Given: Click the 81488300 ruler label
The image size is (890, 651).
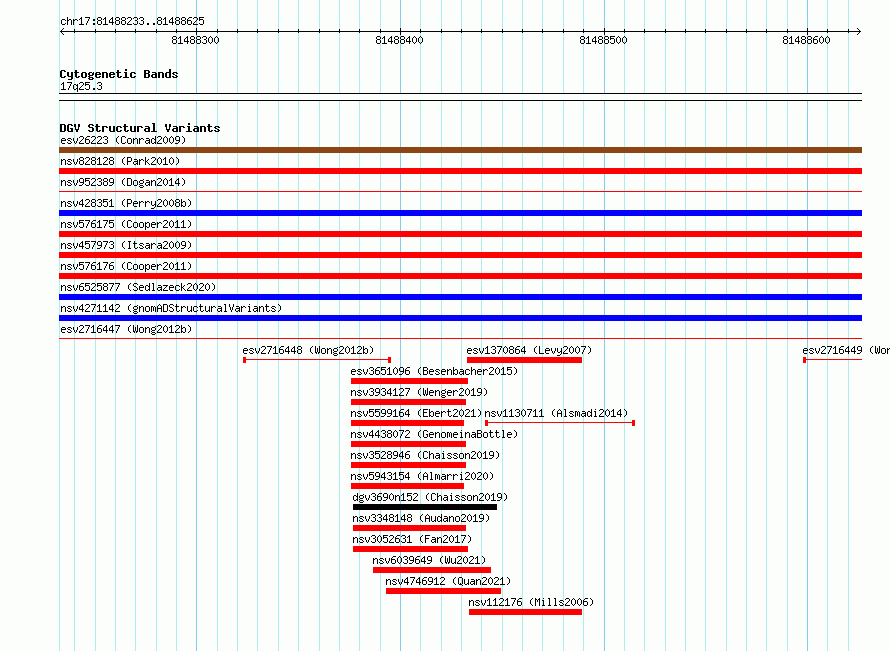Looking at the screenshot, I should click(195, 40).
